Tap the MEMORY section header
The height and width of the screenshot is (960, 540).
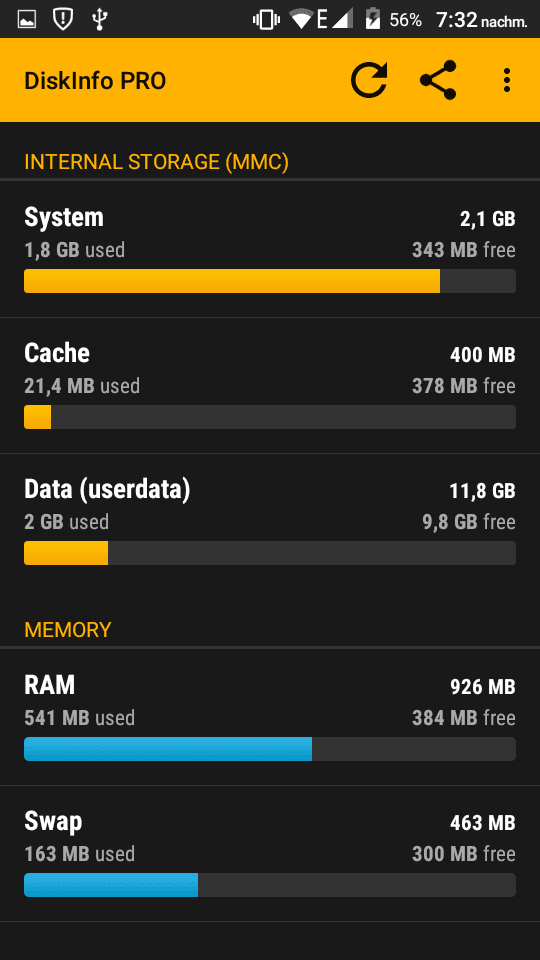67,630
